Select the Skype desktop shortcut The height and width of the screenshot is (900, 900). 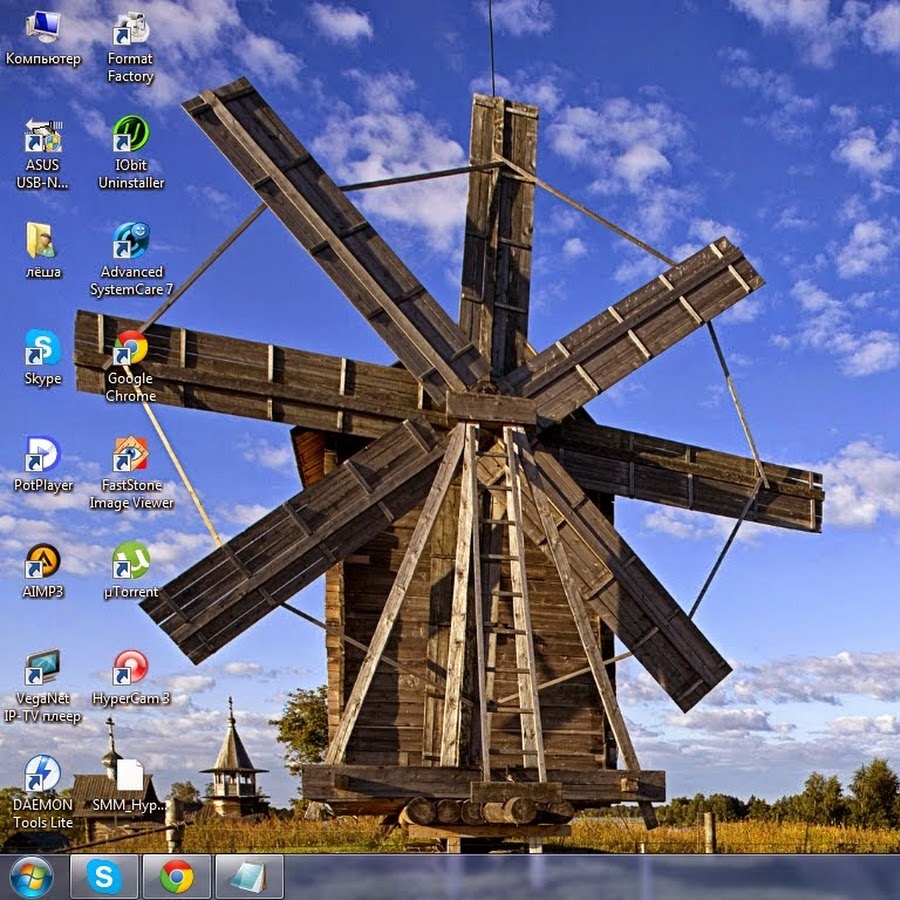[42, 348]
